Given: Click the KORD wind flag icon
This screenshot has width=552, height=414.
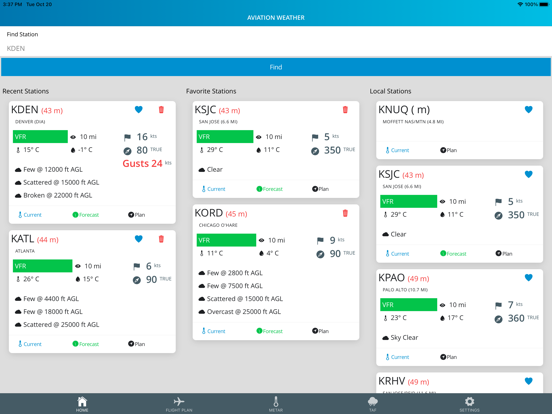Looking at the screenshot, I should (x=320, y=240).
